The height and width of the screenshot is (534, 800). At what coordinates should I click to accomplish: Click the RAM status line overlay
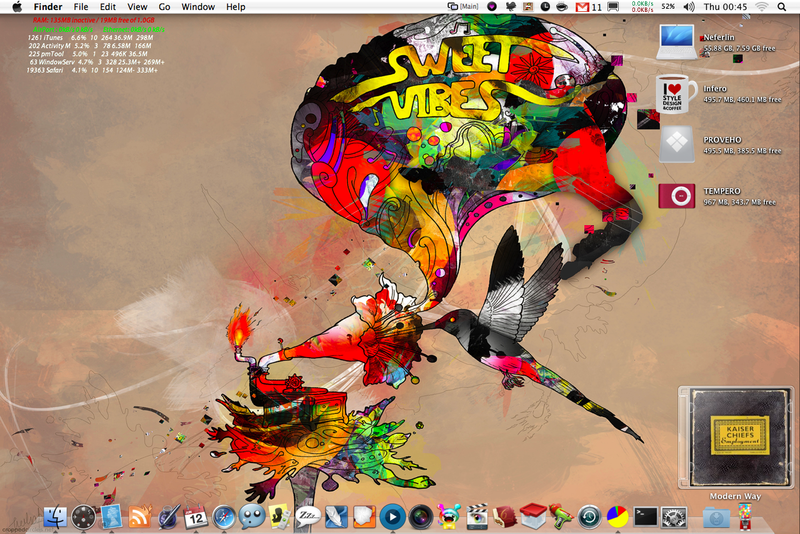(x=93, y=20)
